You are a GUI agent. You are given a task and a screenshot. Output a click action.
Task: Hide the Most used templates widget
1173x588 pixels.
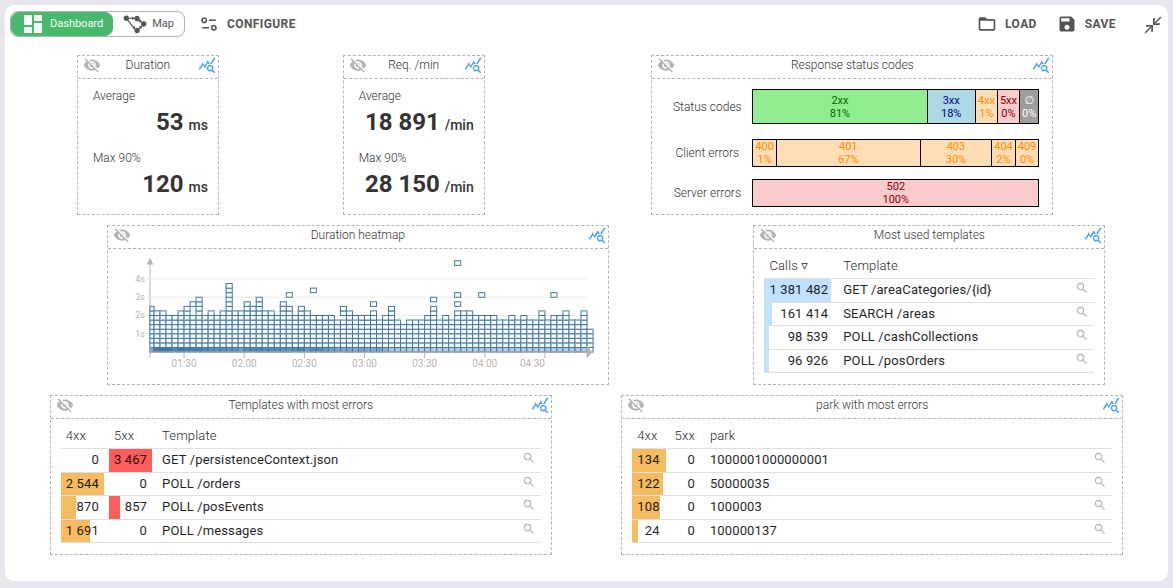pyautogui.click(x=766, y=236)
